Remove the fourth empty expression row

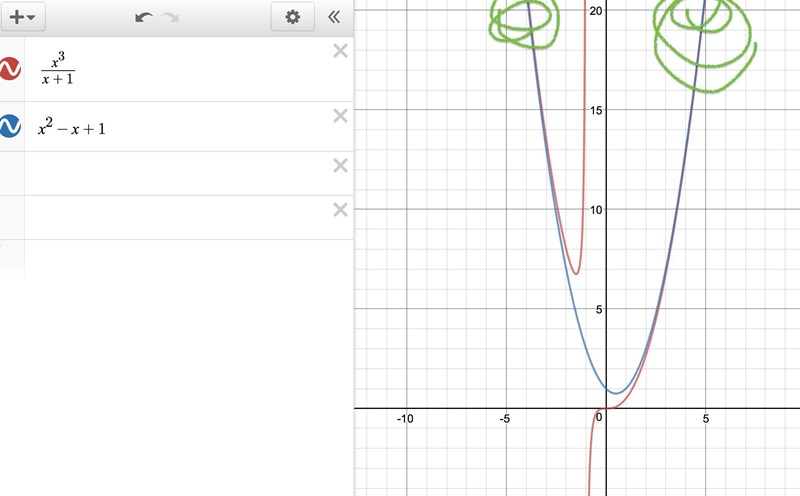pyautogui.click(x=340, y=209)
